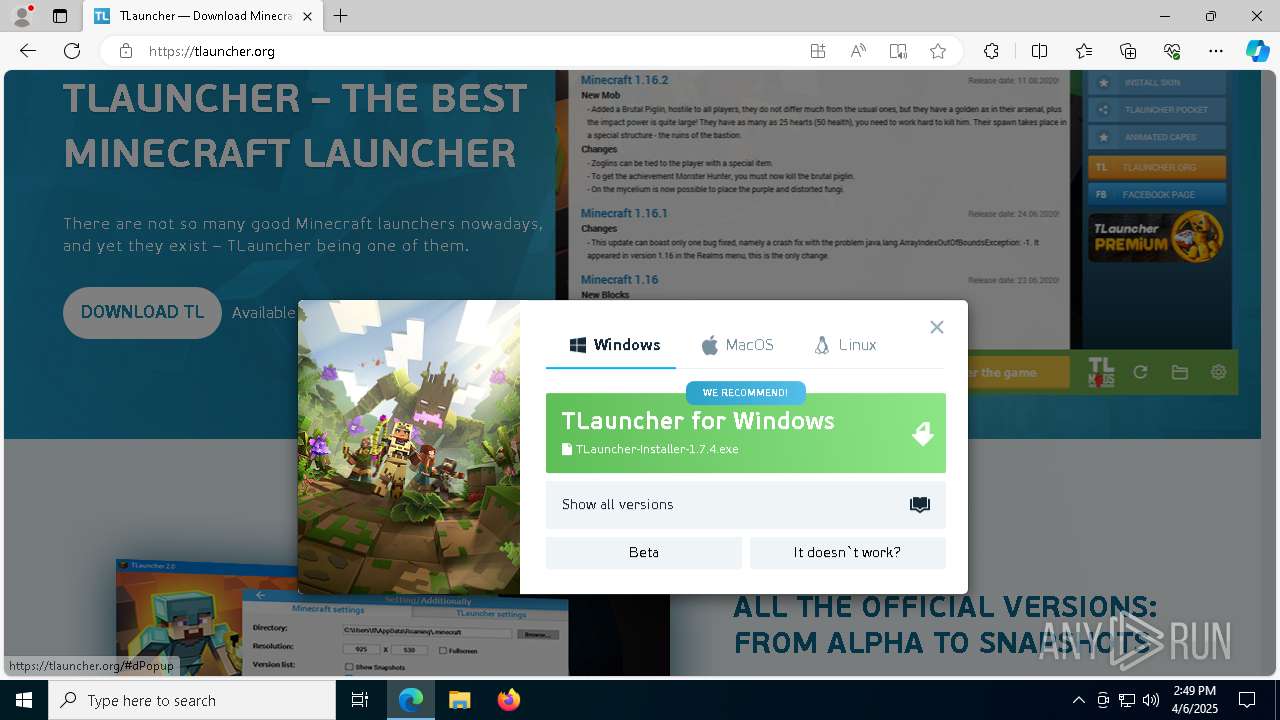Screen dimensions: 1280x720
Task: Click the settings gear in launcher screenshot
Action: point(1218,372)
